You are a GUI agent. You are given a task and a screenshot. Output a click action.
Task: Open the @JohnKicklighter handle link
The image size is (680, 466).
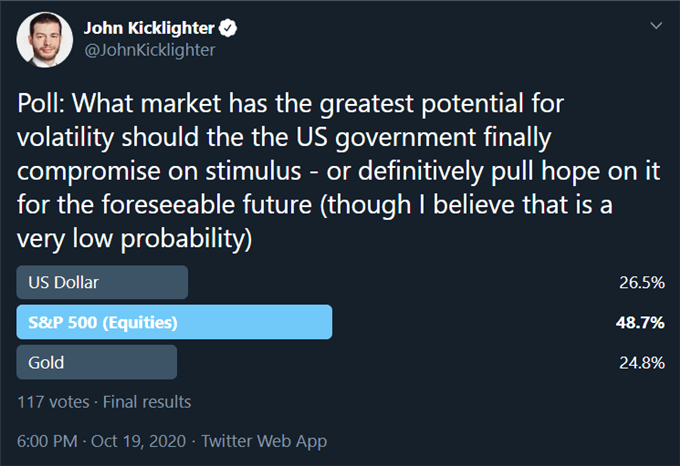click(150, 50)
